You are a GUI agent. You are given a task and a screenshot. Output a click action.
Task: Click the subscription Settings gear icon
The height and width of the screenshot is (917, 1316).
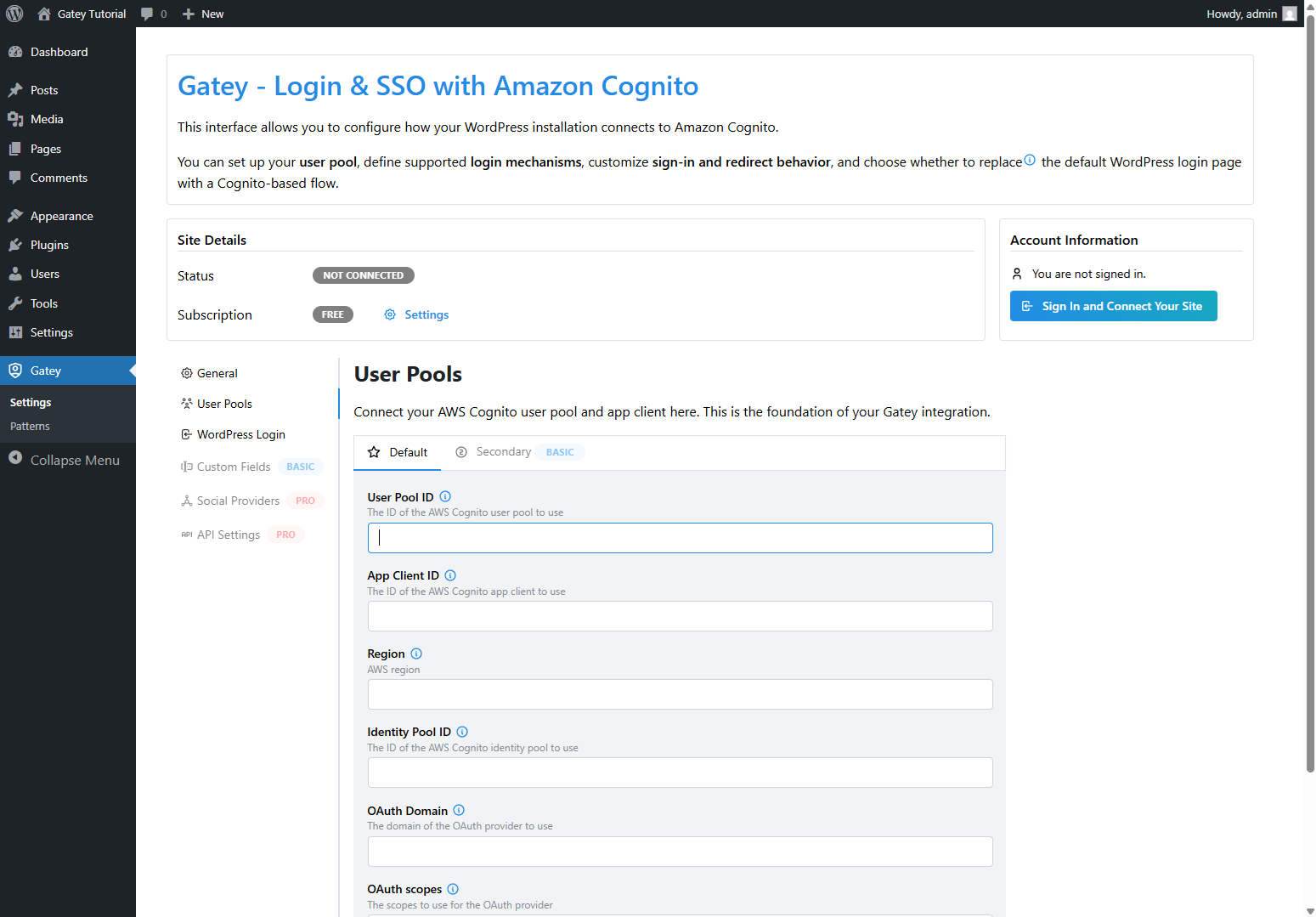[390, 314]
